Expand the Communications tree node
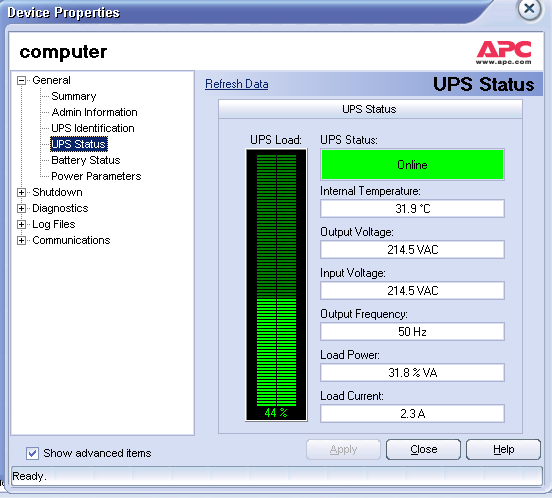This screenshot has height=498, width=552. (x=21, y=240)
